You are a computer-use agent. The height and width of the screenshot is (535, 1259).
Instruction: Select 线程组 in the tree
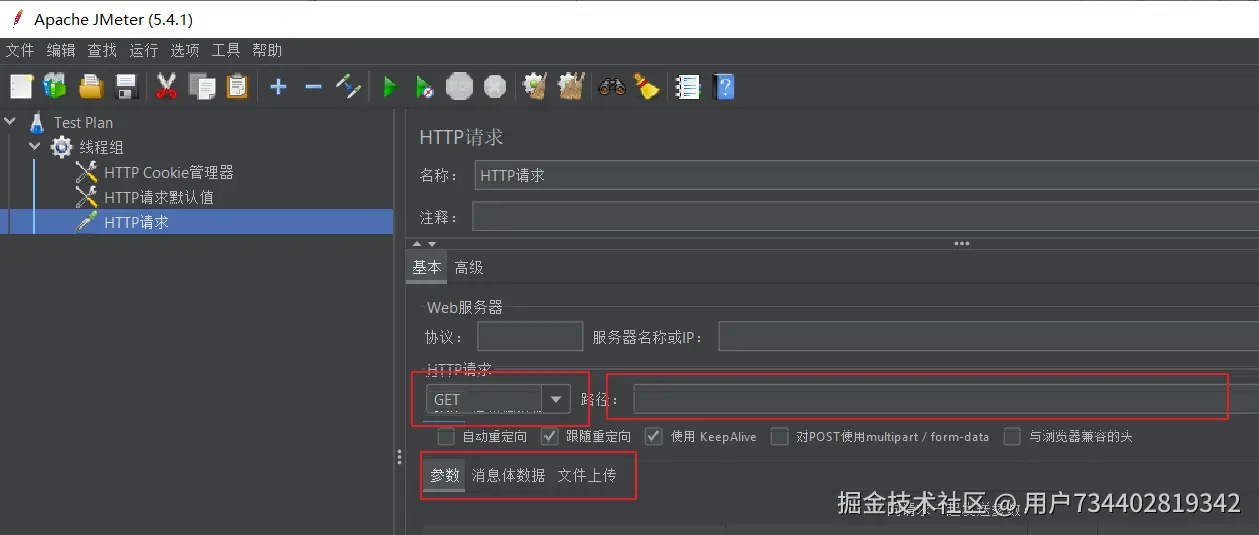pyautogui.click(x=101, y=147)
